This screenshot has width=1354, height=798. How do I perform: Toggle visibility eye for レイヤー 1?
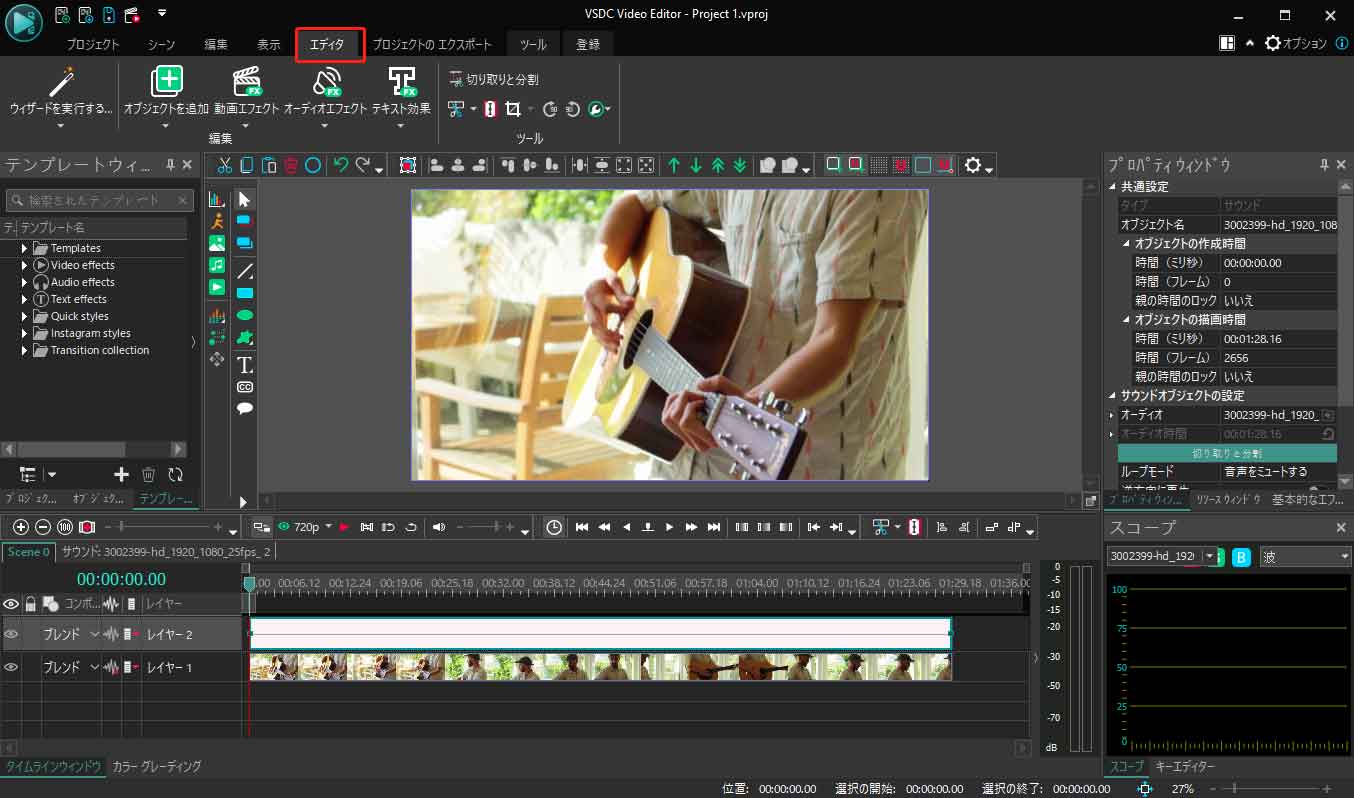pyautogui.click(x=11, y=667)
